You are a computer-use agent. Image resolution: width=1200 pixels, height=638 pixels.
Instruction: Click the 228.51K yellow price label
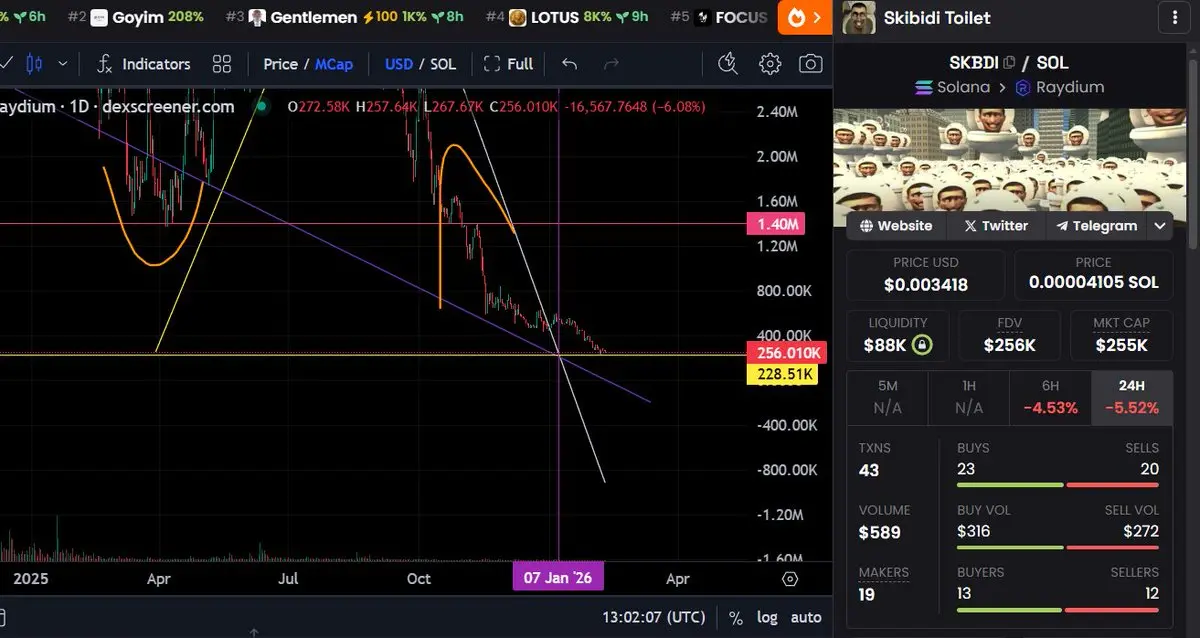point(781,375)
